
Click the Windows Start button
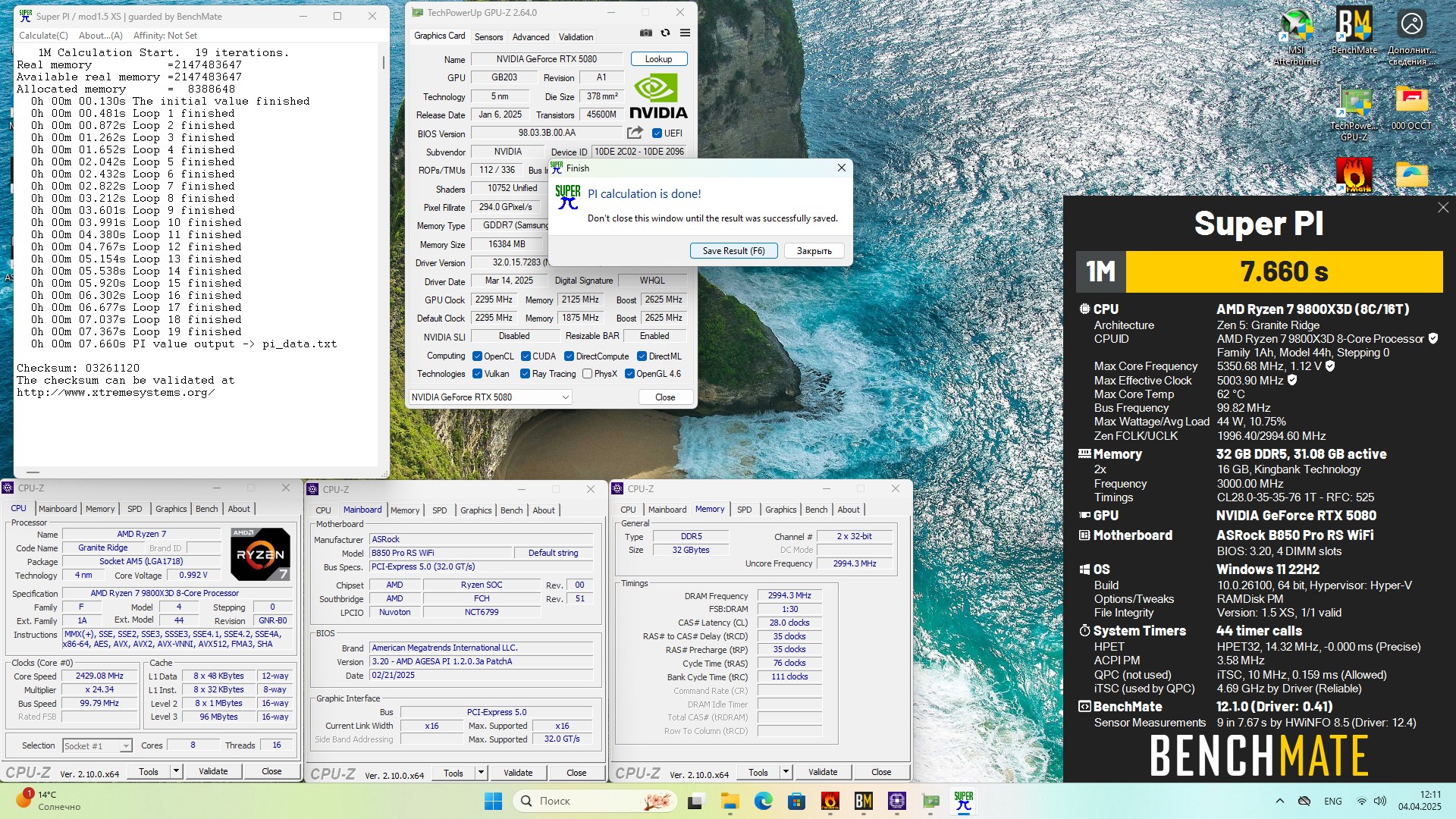493,801
